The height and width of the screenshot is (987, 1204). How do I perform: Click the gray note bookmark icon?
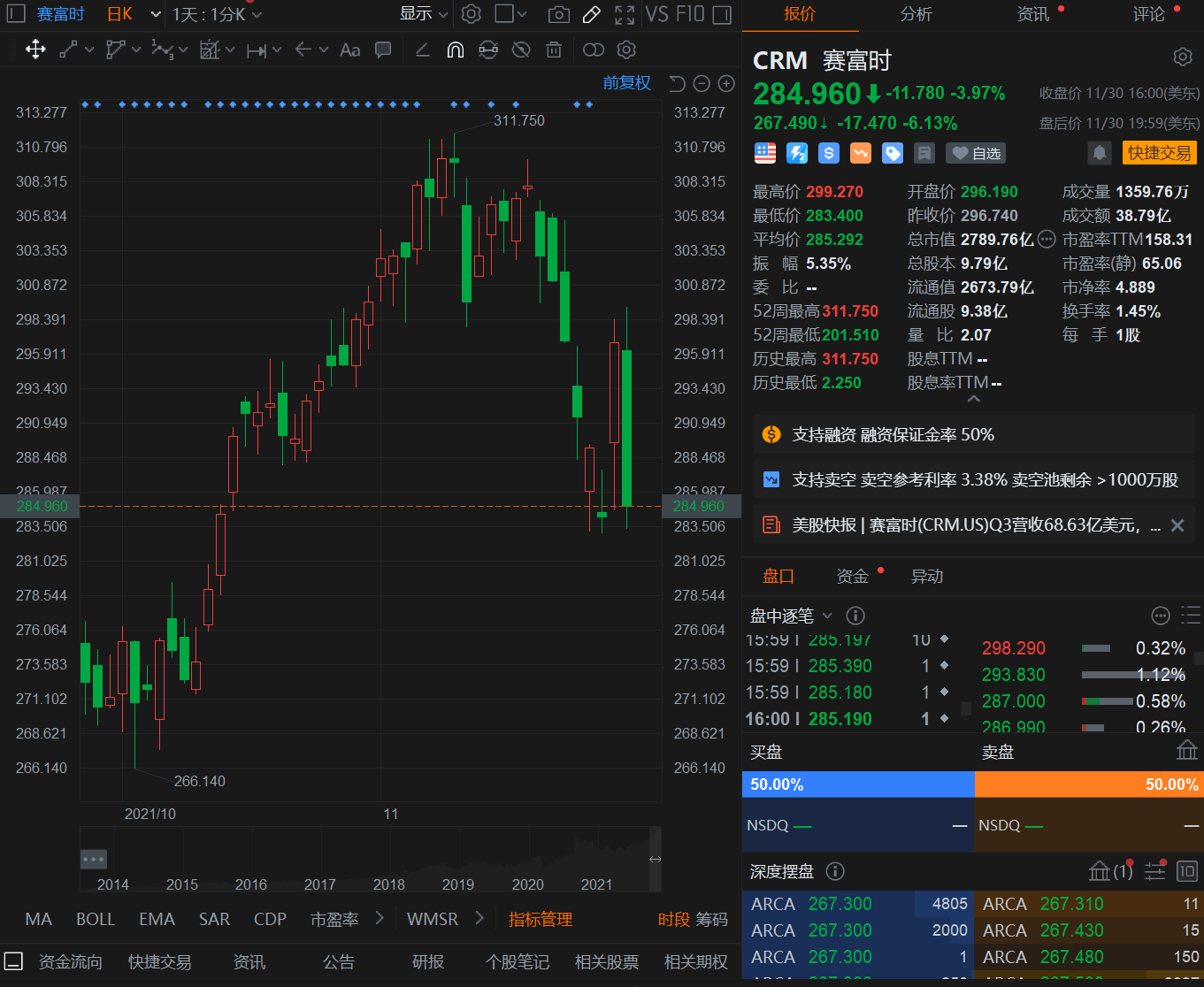coord(924,153)
